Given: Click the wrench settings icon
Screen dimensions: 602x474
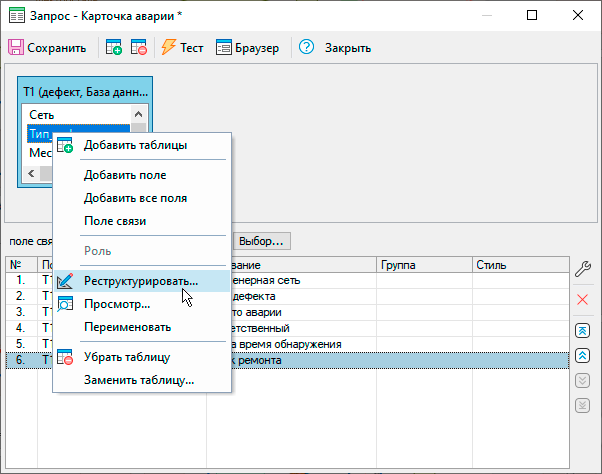Looking at the screenshot, I should click(582, 267).
